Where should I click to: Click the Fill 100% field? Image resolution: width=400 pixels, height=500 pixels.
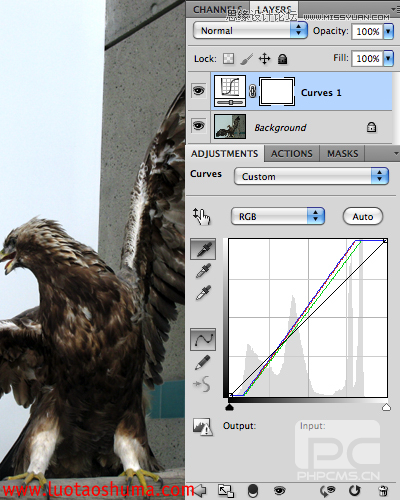pos(367,59)
